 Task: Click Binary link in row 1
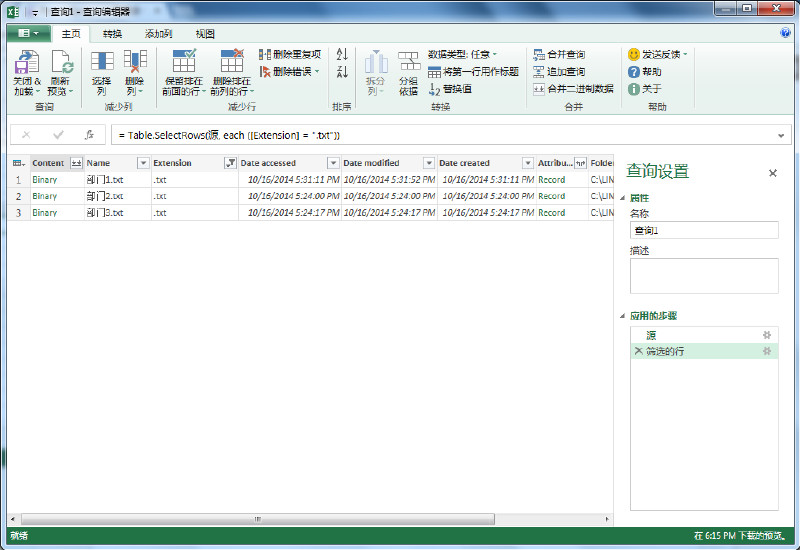coord(44,180)
